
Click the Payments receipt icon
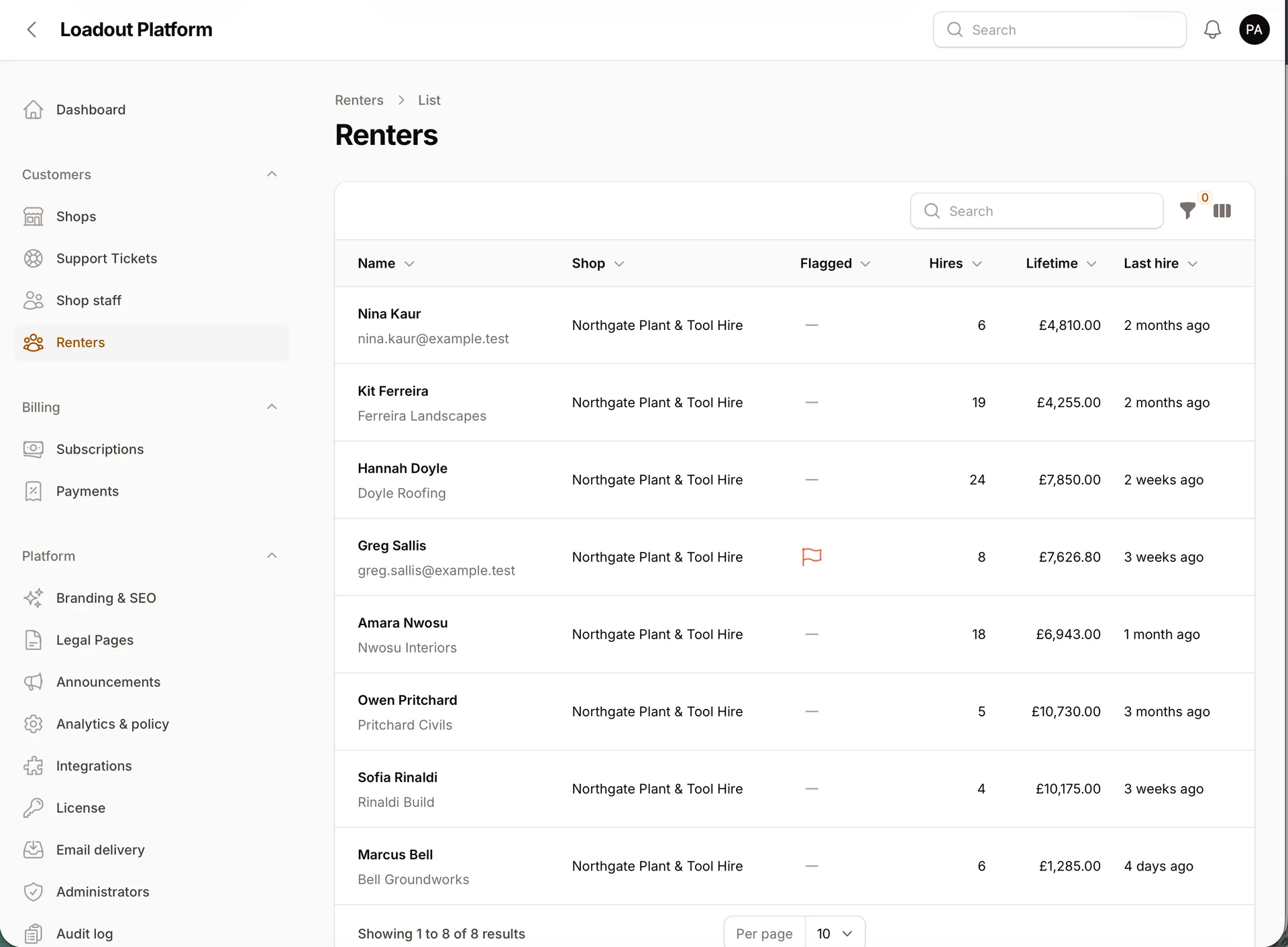(33, 492)
